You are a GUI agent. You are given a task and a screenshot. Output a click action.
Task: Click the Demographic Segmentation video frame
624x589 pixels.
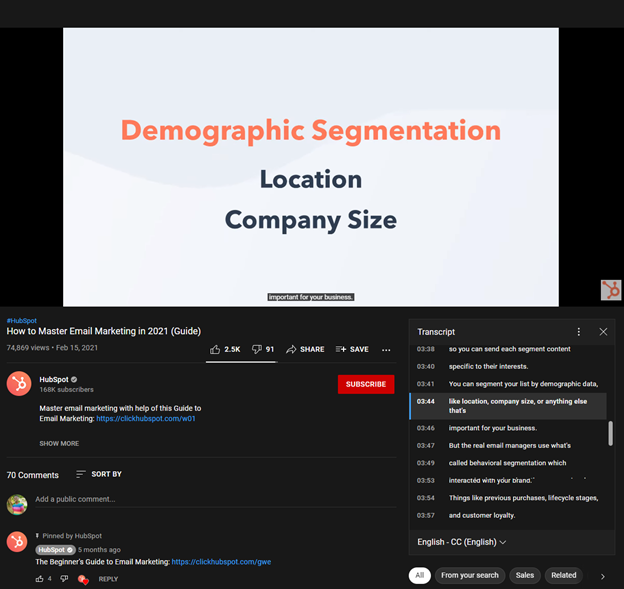pos(310,167)
